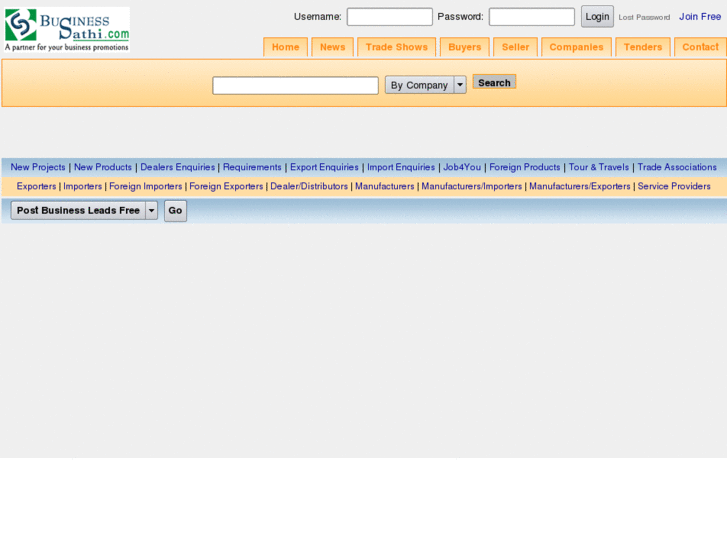Viewport: 727px width, 545px height.
Task: Go to the Requirements link
Action: coord(252,167)
